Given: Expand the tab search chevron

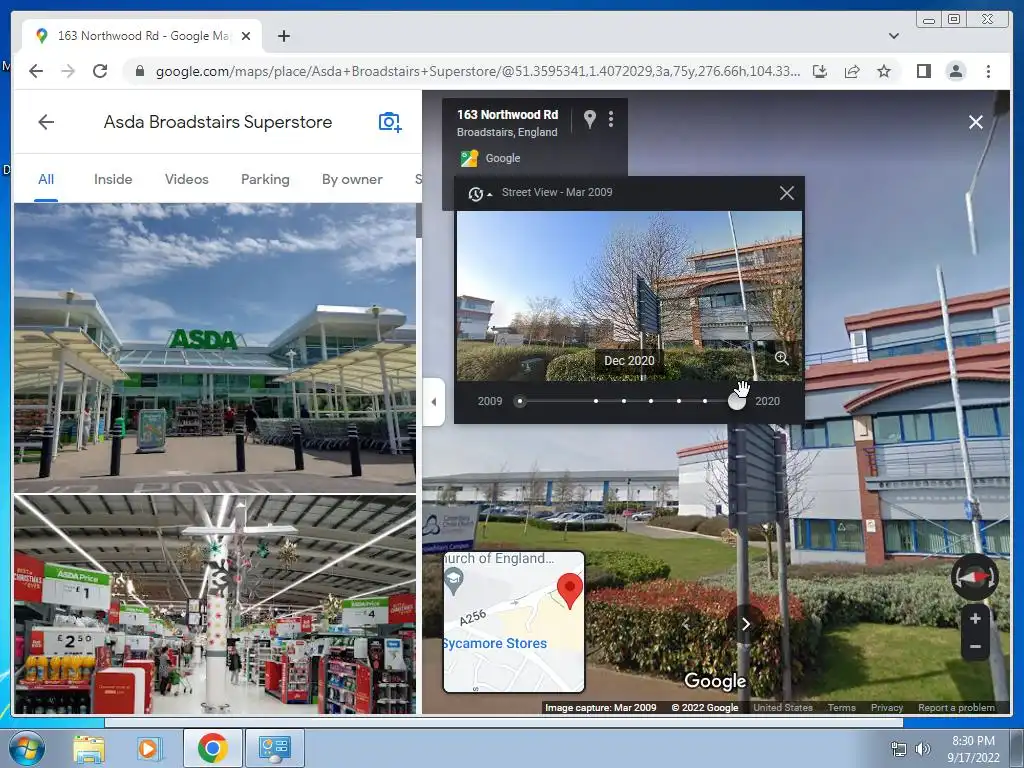Looking at the screenshot, I should tap(893, 36).
